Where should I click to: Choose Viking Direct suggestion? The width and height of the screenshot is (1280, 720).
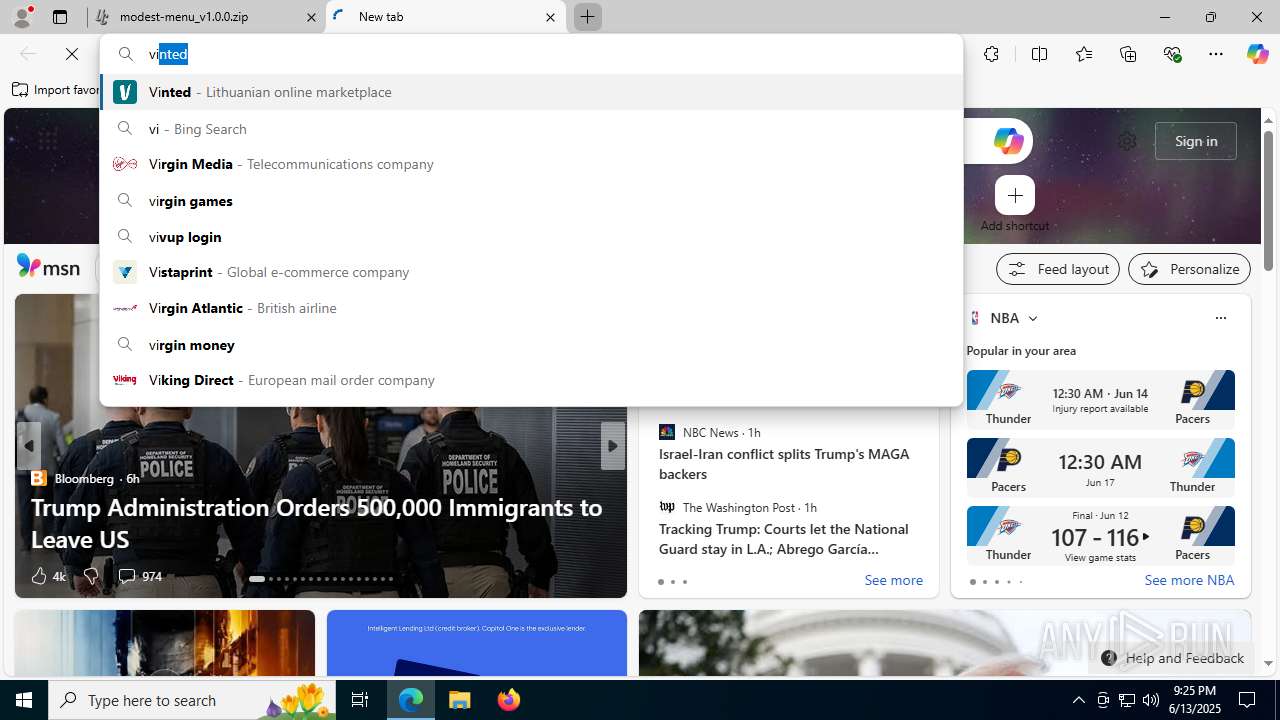pos(531,380)
